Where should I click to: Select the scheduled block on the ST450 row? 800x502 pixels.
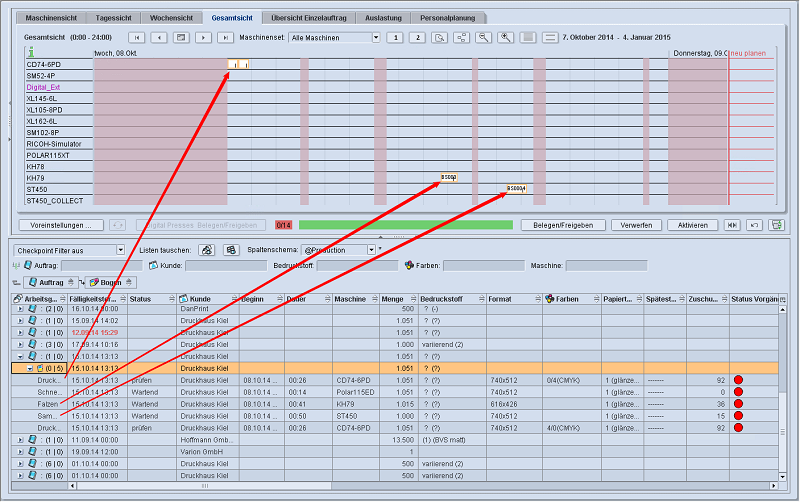pos(516,188)
